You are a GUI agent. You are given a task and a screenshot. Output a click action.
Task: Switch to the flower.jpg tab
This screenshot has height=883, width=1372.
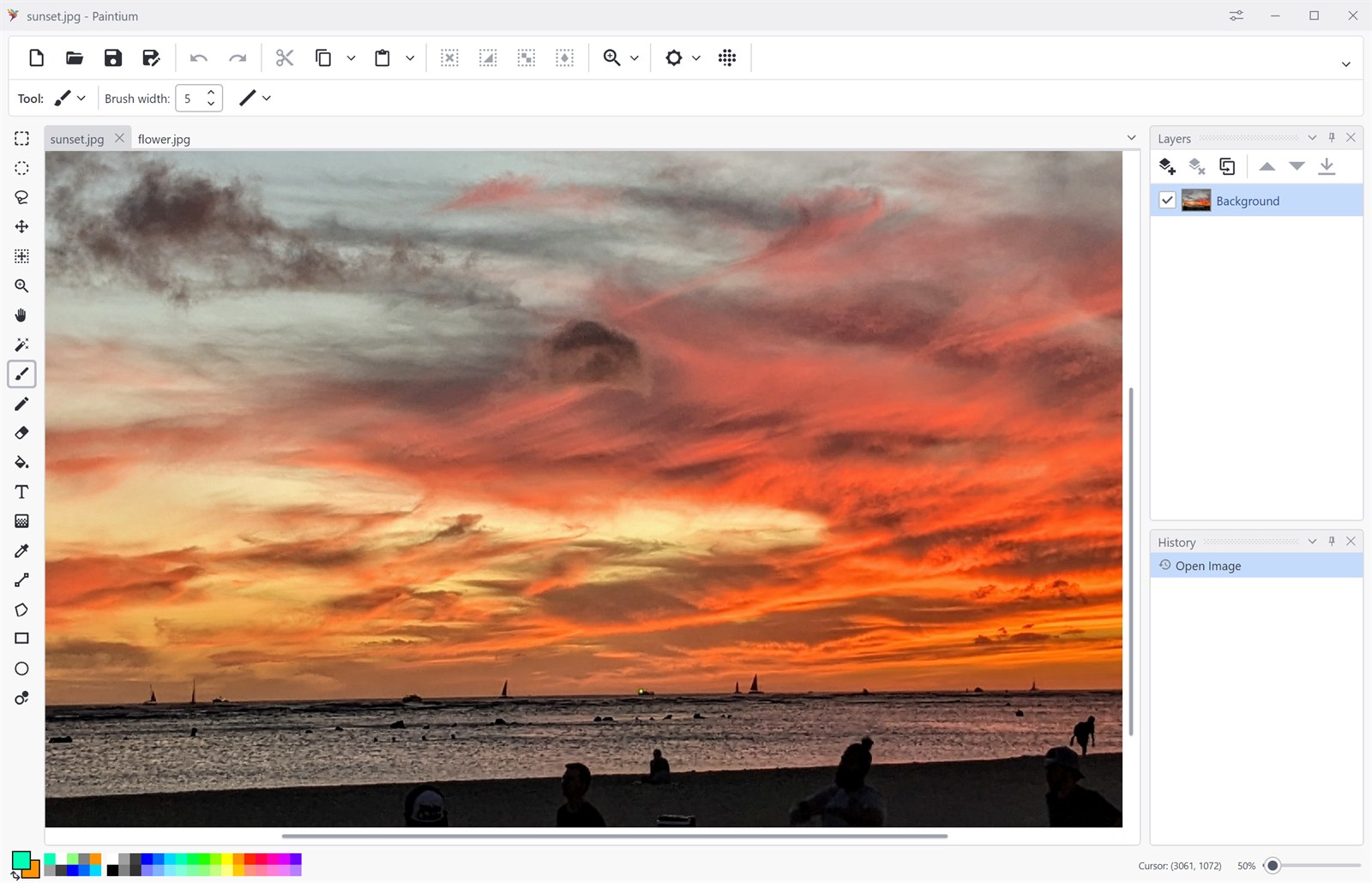[164, 139]
